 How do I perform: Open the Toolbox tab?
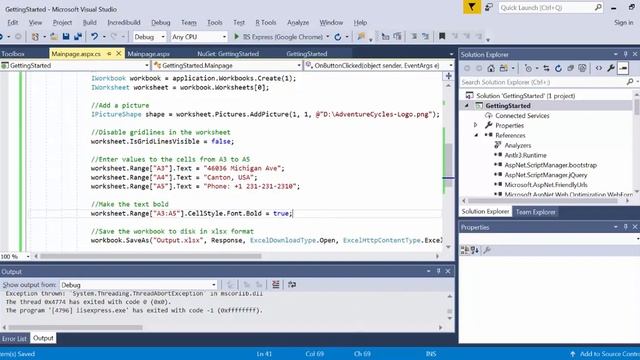[x=13, y=53]
